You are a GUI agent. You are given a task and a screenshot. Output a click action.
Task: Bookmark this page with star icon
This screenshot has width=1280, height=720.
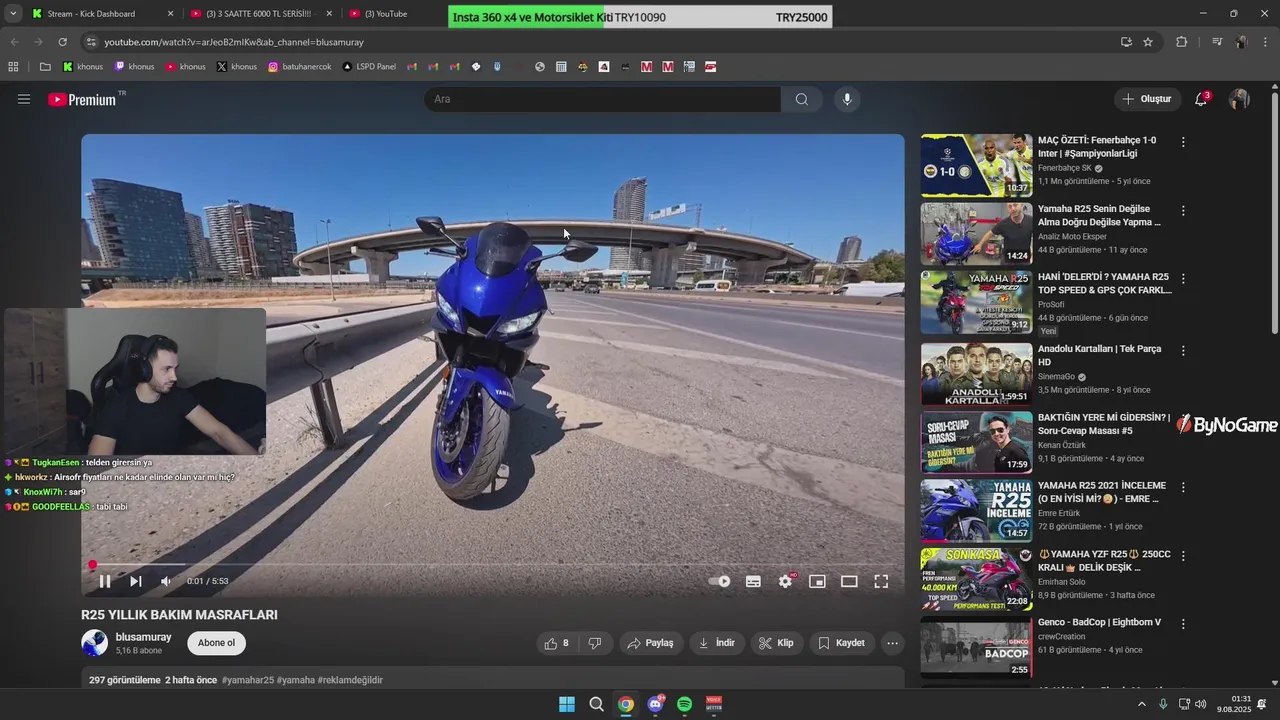[1148, 42]
